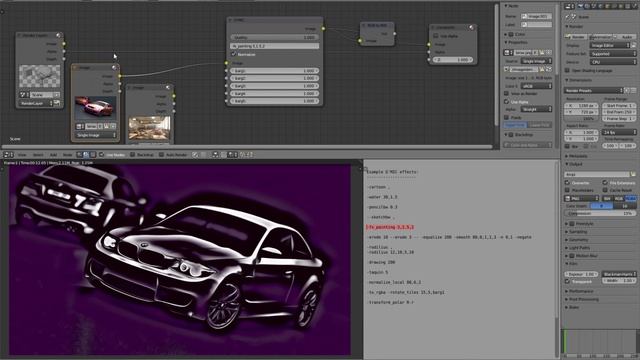Click the Render button in Render panel
640x360 pixels.
tap(576, 37)
